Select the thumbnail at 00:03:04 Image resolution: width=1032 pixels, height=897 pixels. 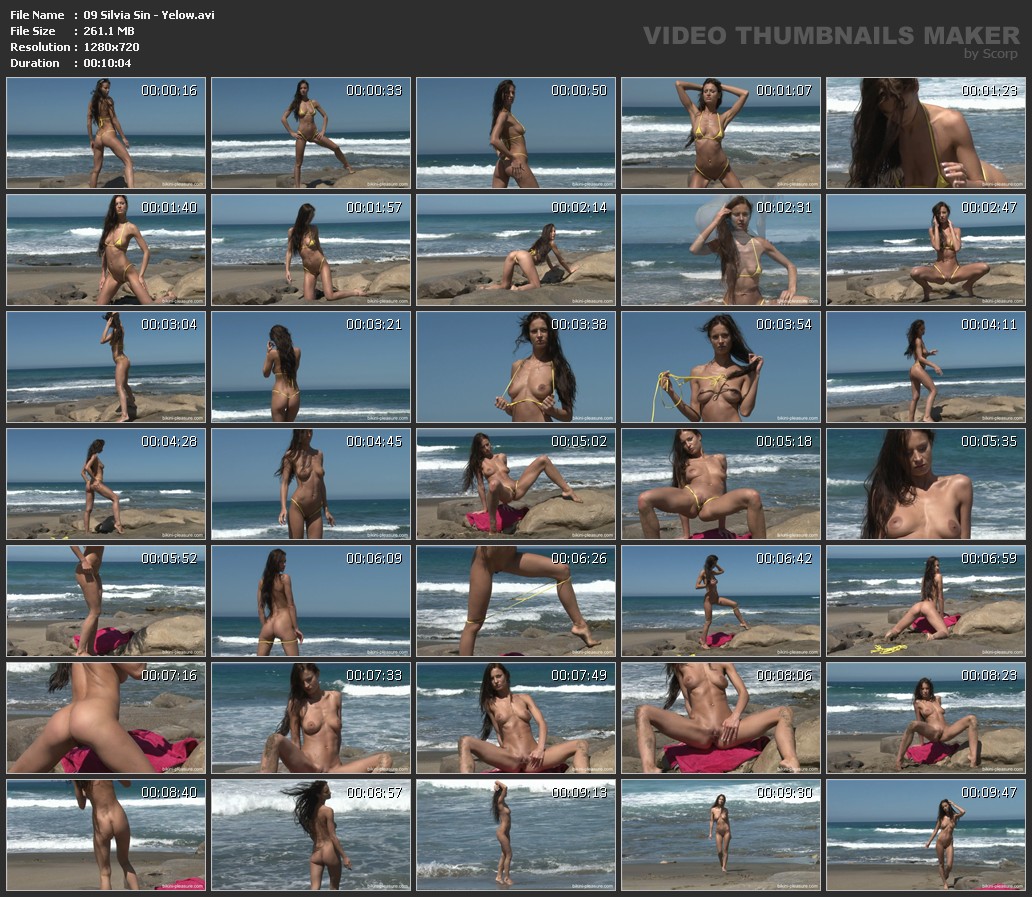106,367
